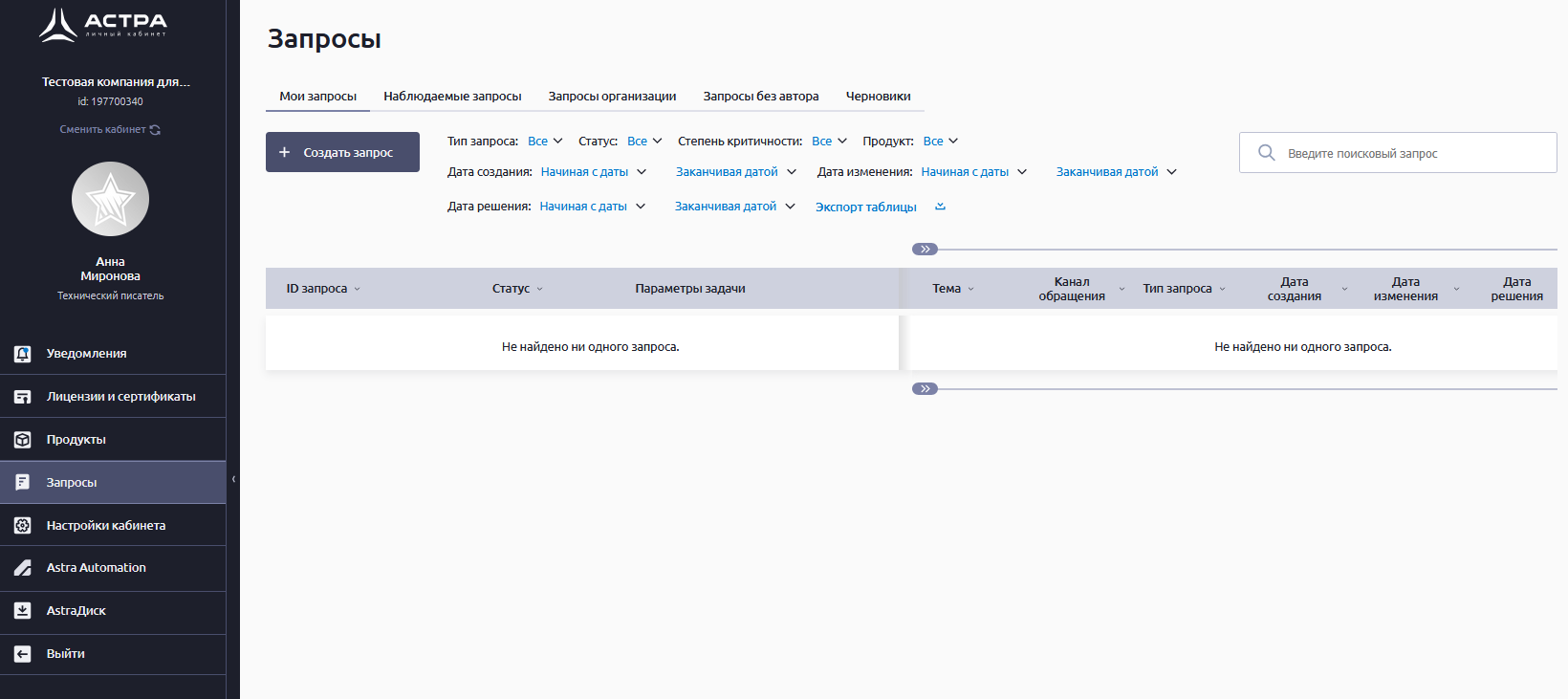1568x699 pixels.
Task: Click the Выйти logout arrow icon
Action: click(x=23, y=654)
